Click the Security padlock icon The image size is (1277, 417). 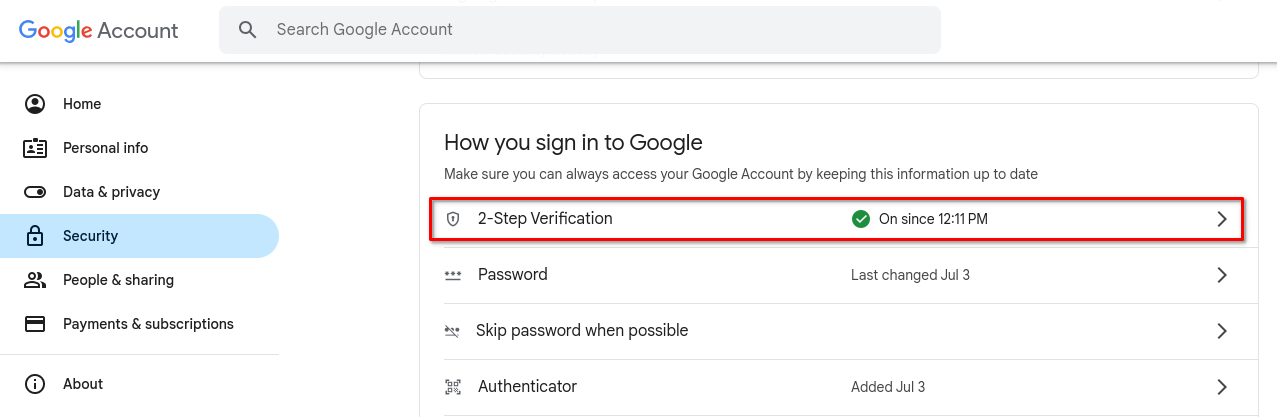click(35, 236)
